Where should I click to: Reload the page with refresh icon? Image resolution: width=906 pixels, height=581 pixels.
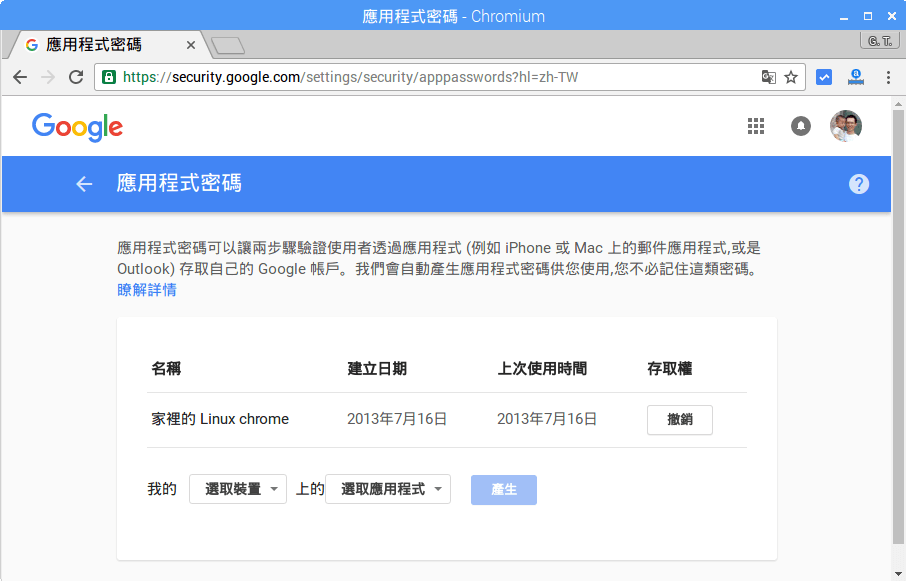pyautogui.click(x=75, y=77)
